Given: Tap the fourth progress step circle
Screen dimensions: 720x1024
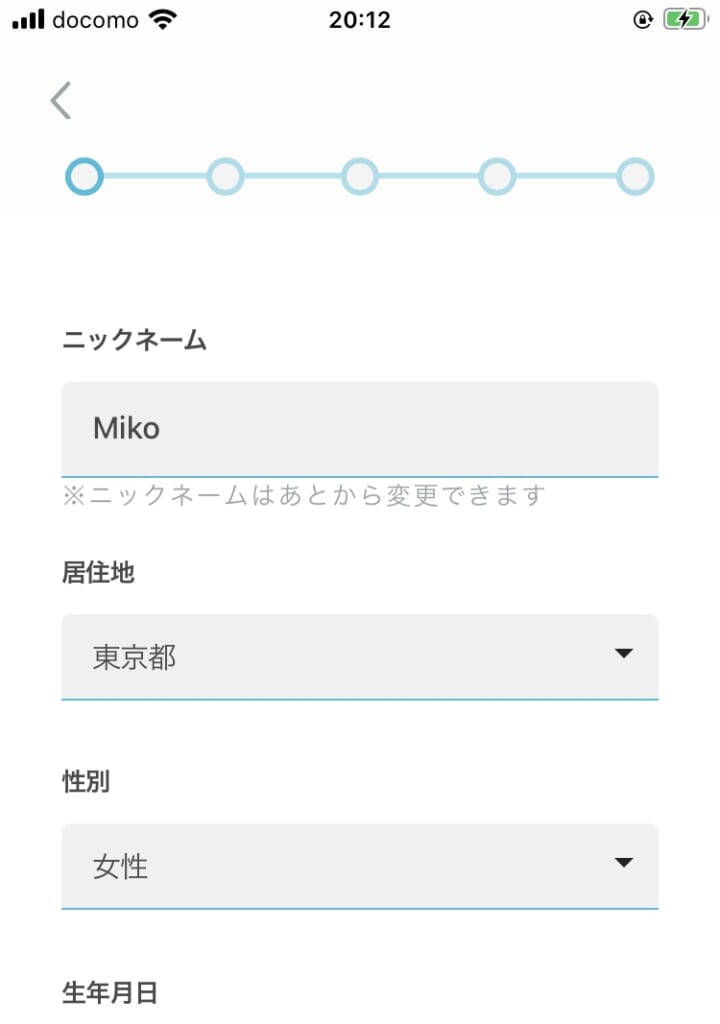Looking at the screenshot, I should (x=497, y=177).
